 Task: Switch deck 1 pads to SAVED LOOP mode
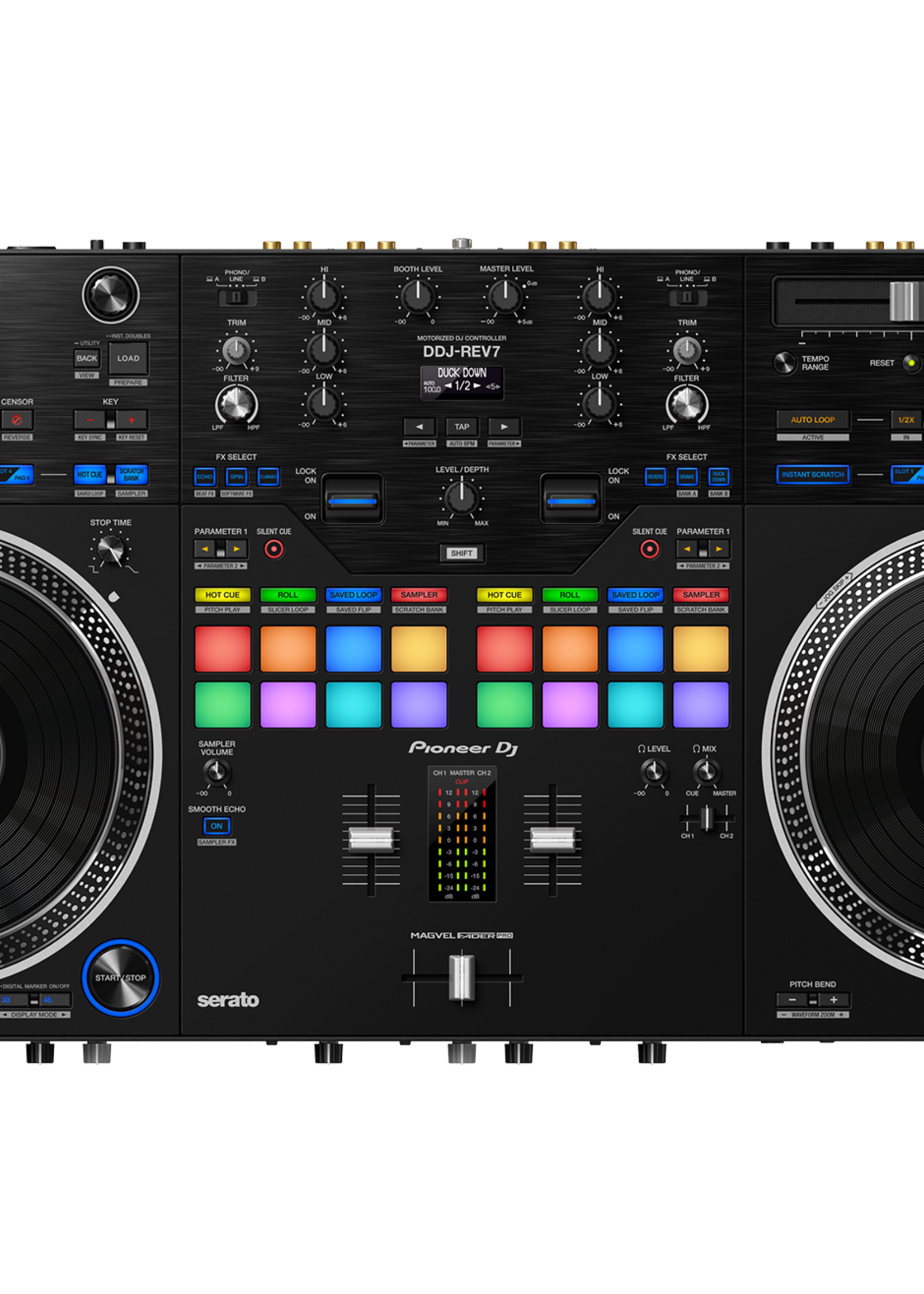[x=353, y=595]
